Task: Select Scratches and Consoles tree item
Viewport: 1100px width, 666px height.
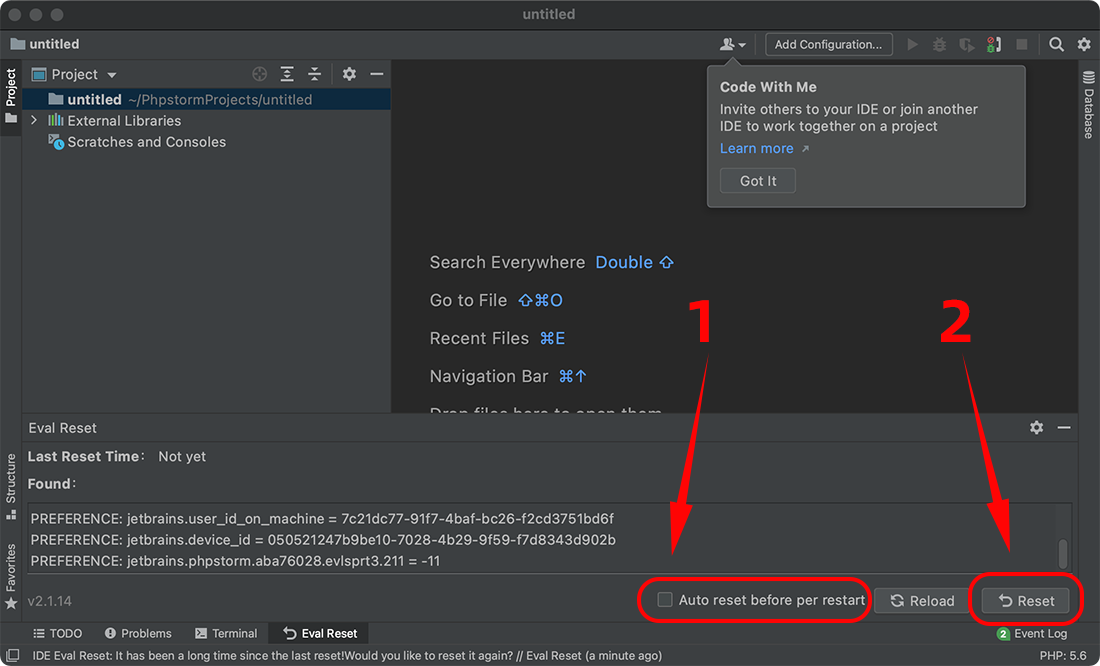Action: click(146, 142)
